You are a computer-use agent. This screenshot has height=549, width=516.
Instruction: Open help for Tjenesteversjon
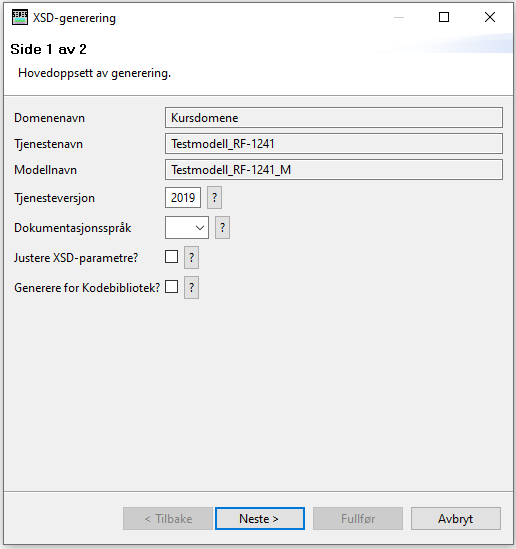click(215, 198)
